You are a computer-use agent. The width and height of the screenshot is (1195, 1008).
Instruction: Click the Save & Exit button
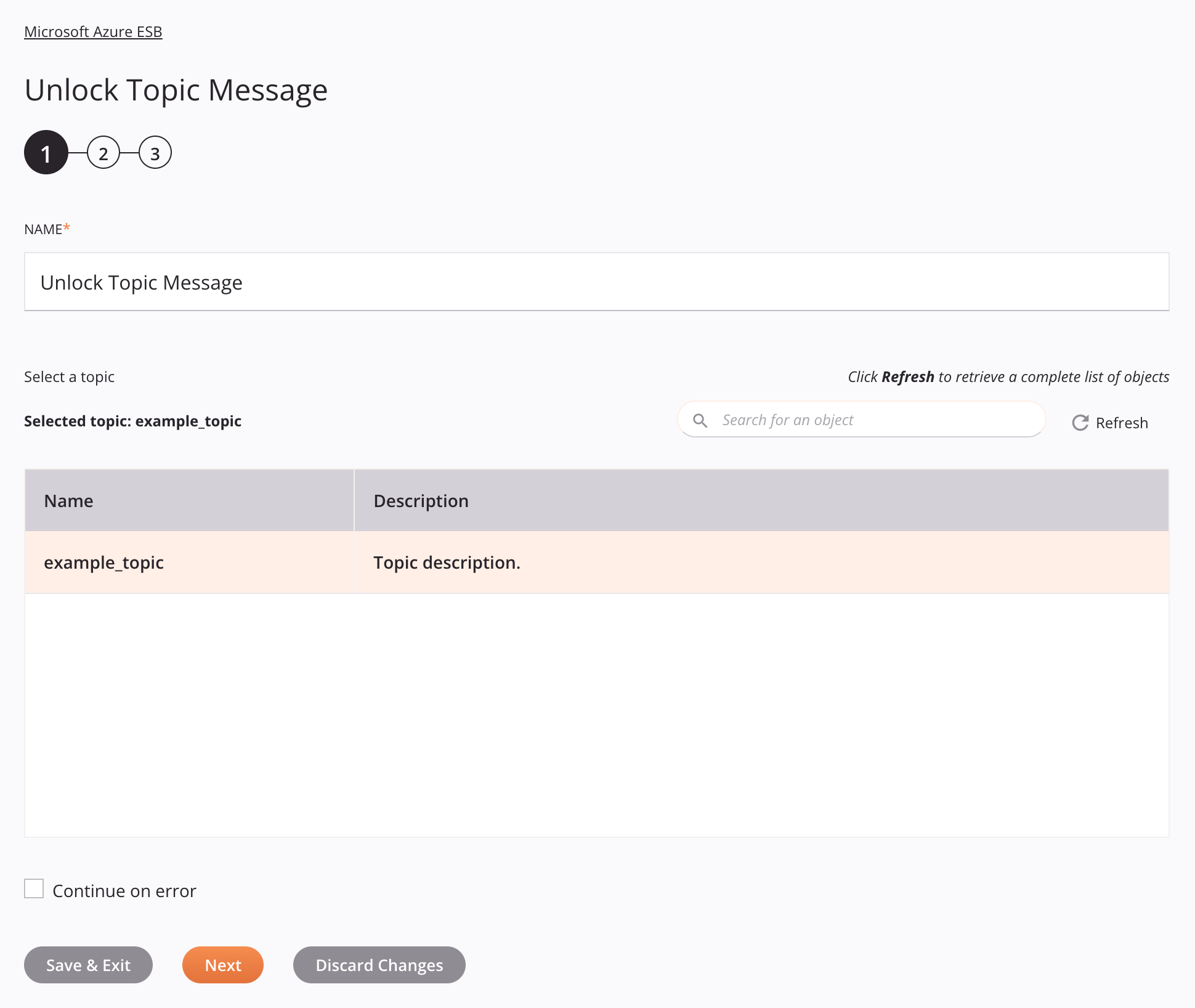[x=87, y=964]
